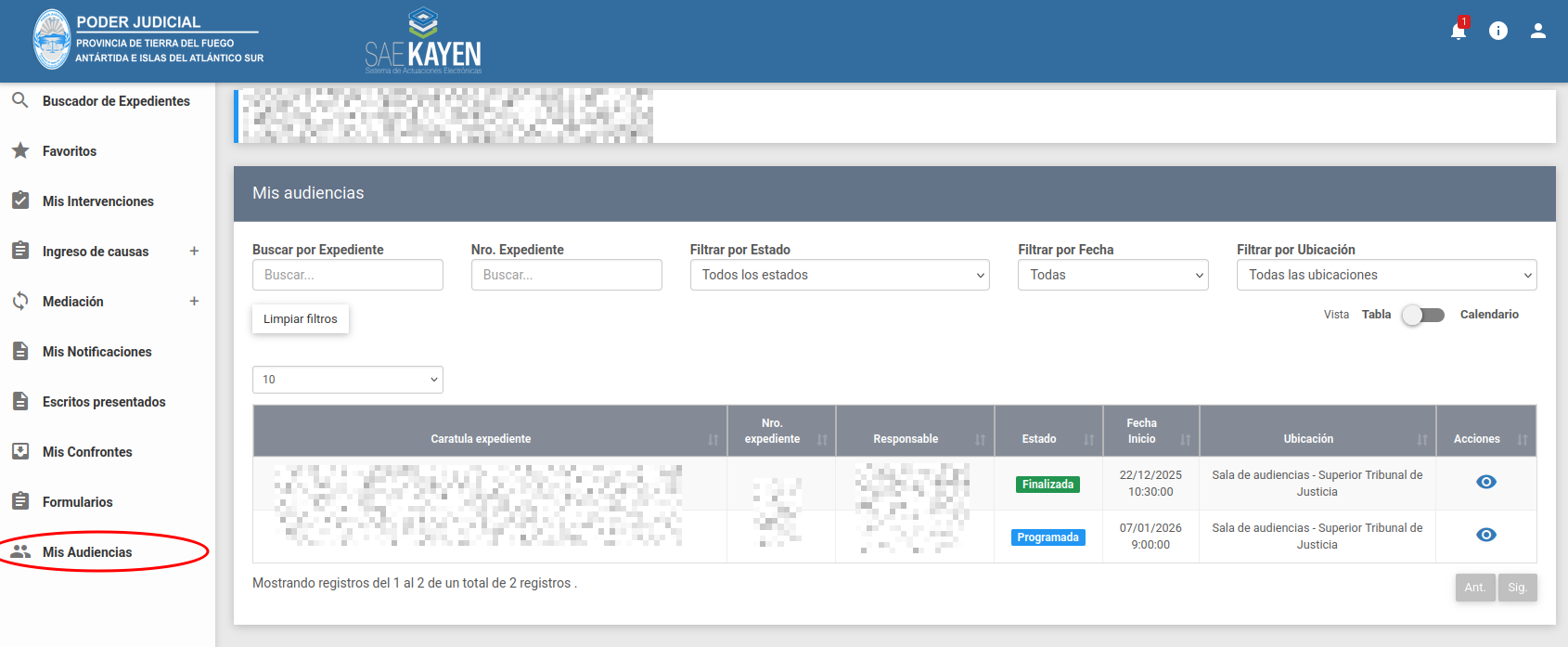Click the Mediación sync icon

tap(19, 301)
